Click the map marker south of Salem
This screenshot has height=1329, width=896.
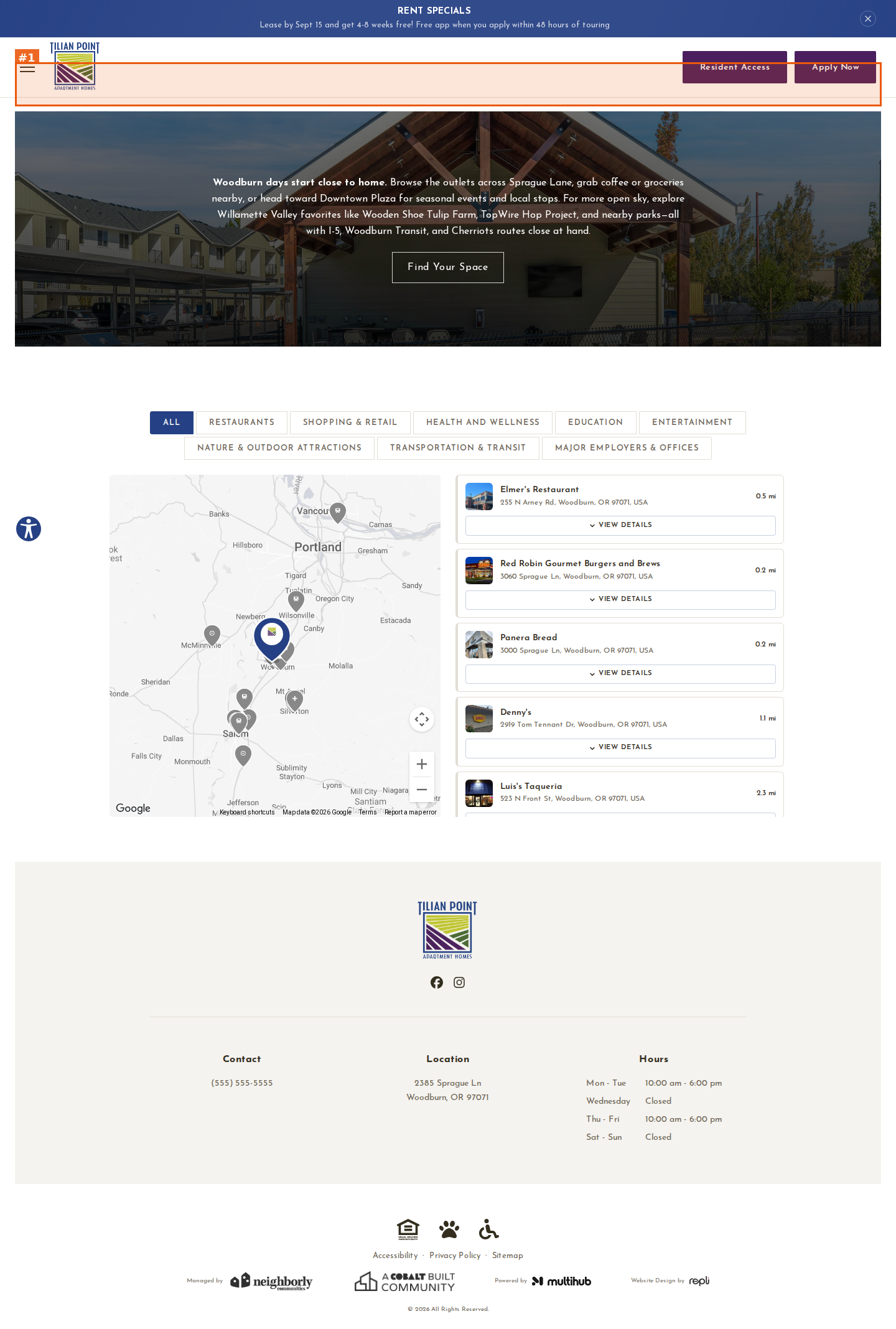point(243,756)
